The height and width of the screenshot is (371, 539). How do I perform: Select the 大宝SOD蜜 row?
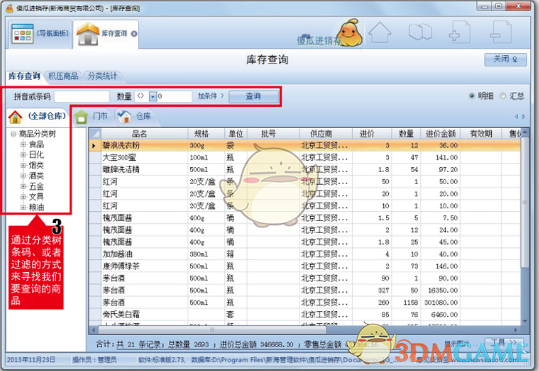tap(305, 157)
